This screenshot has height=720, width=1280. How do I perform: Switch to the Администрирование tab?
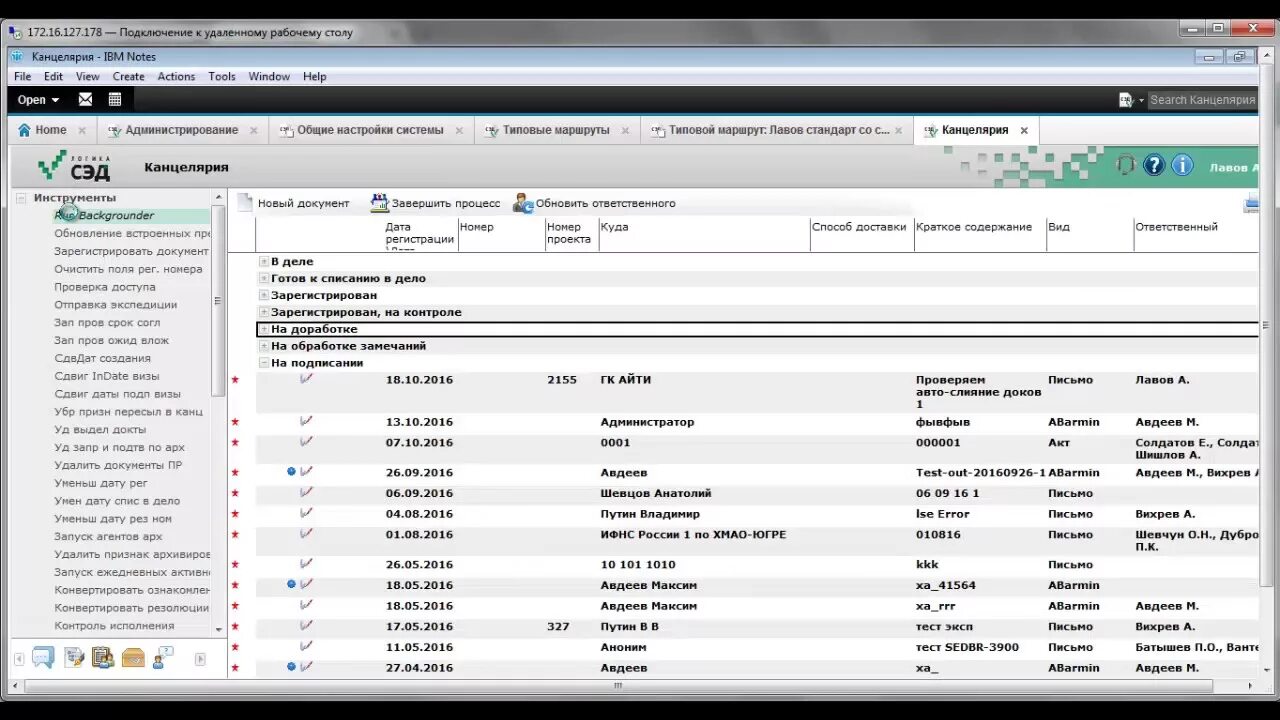[181, 130]
